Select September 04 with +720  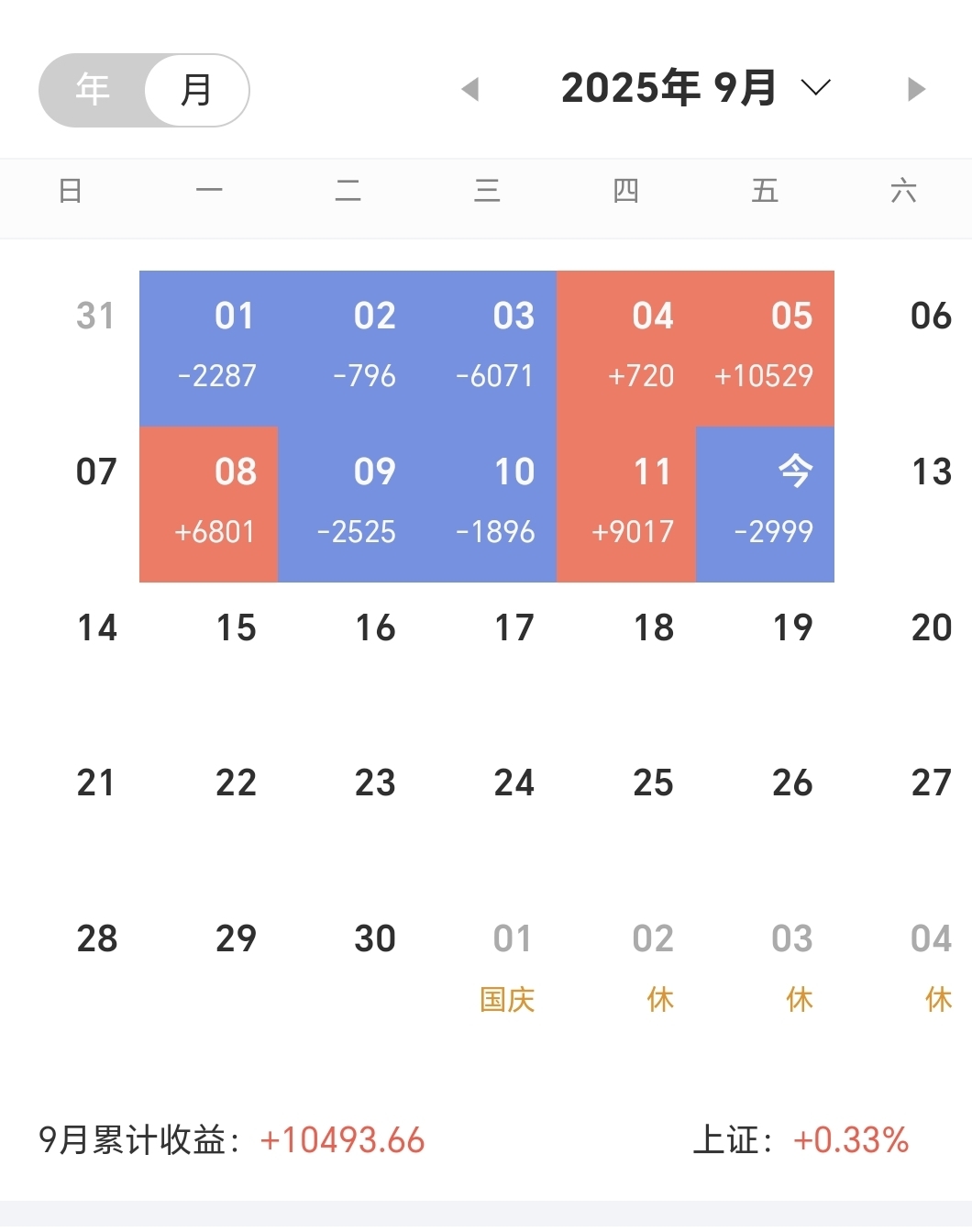coord(626,348)
